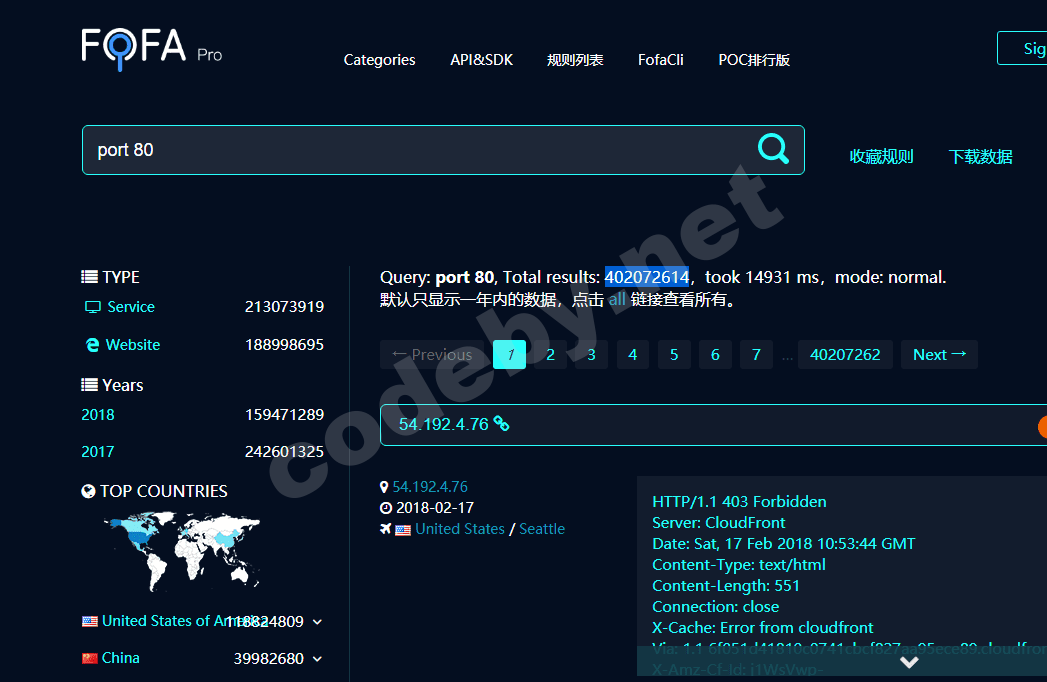Click the TYPE list icon
Screen dimensions: 1047x682
(89, 277)
